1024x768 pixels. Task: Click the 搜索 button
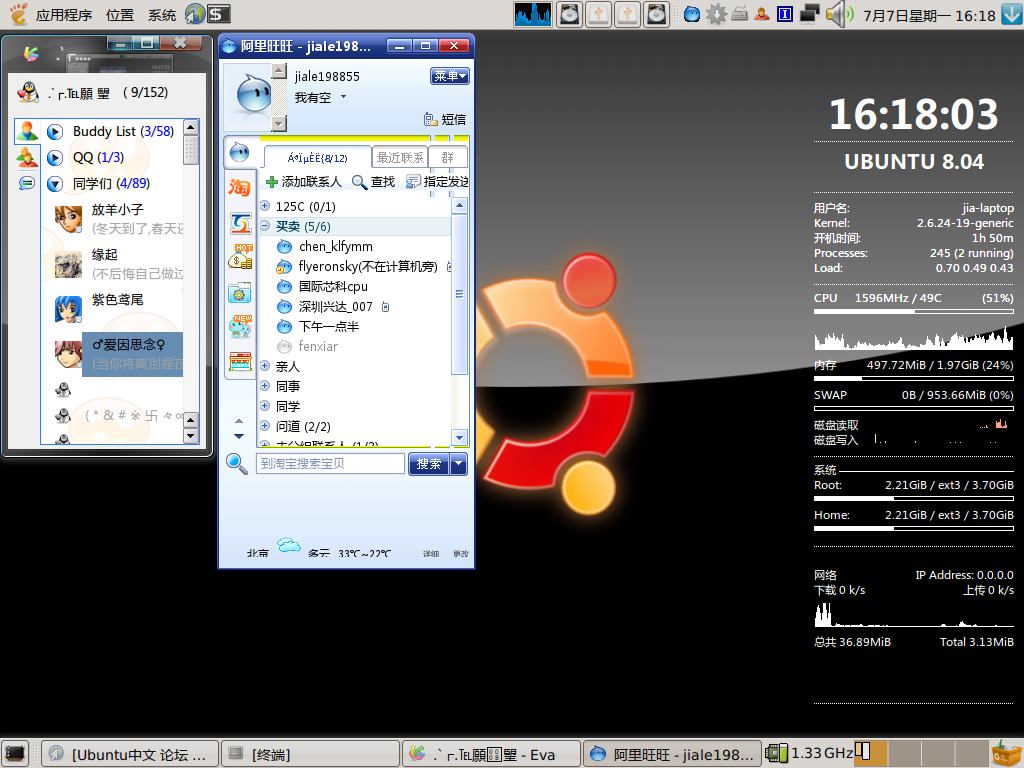pyautogui.click(x=429, y=464)
